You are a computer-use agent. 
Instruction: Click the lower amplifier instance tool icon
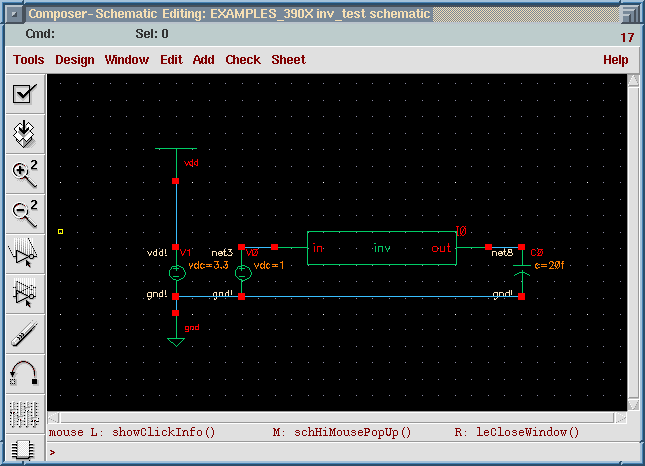tap(25, 293)
